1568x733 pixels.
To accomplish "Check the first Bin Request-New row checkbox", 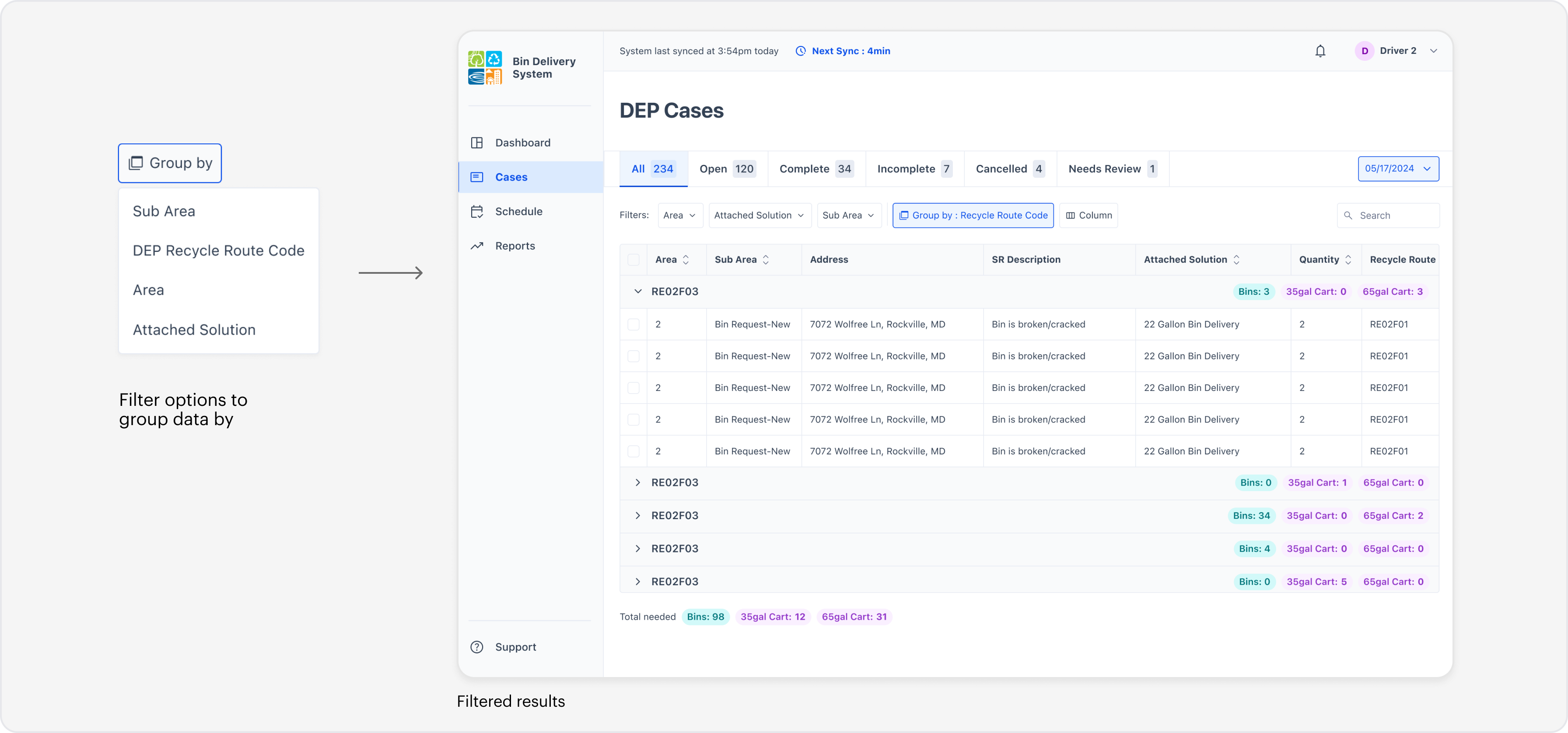I will (633, 324).
